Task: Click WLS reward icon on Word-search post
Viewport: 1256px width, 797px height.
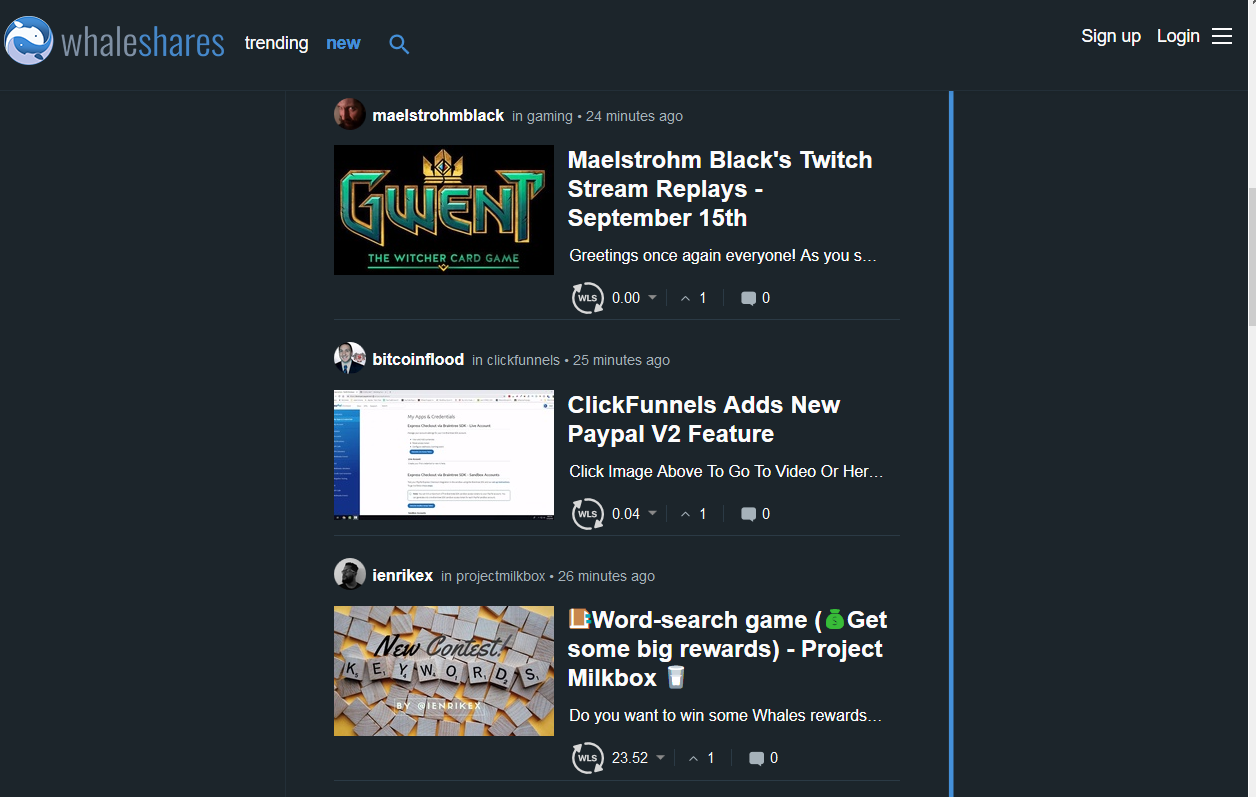Action: 588,758
